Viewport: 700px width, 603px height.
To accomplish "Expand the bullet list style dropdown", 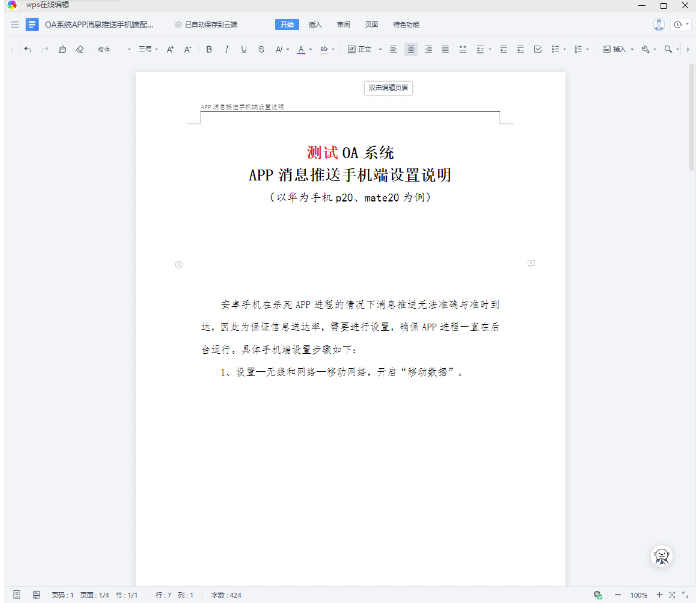I will [x=565, y=49].
